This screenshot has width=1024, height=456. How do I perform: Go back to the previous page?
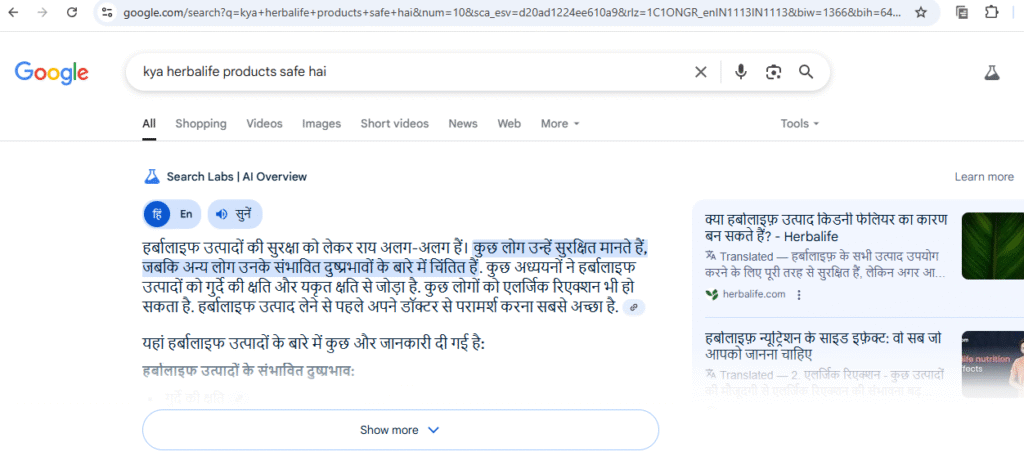(13, 12)
